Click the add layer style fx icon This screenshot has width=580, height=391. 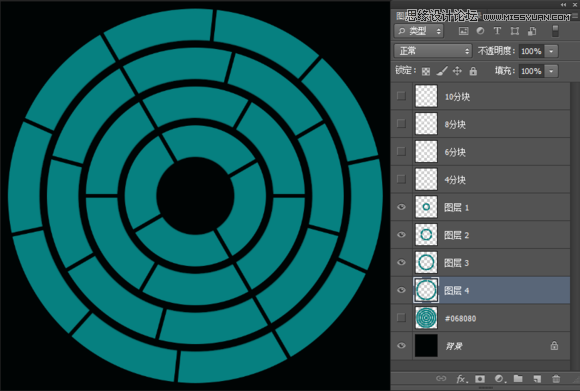click(461, 379)
